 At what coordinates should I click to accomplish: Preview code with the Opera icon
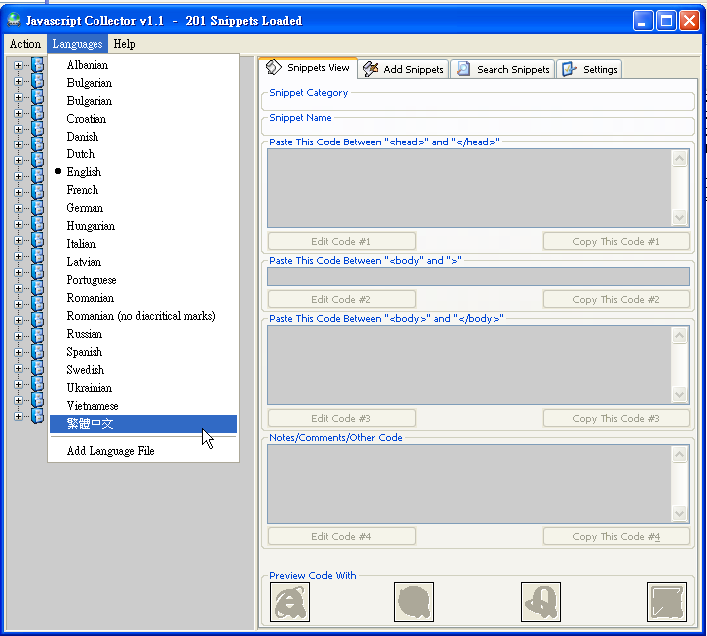(541, 602)
